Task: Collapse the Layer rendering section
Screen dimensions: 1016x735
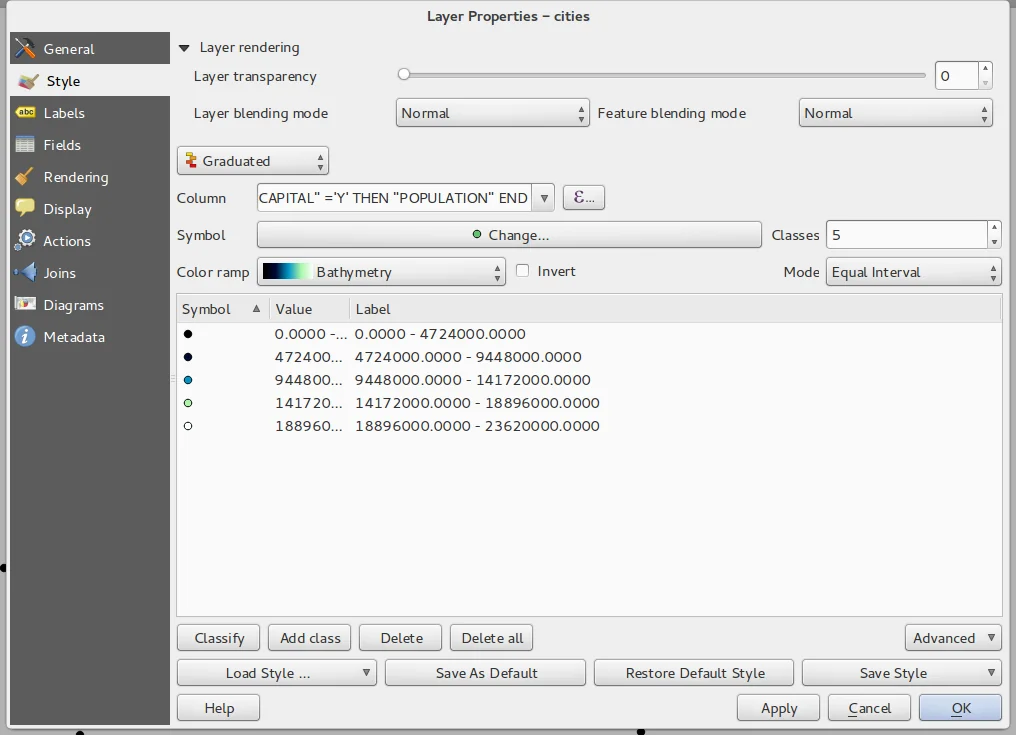Action: (184, 47)
